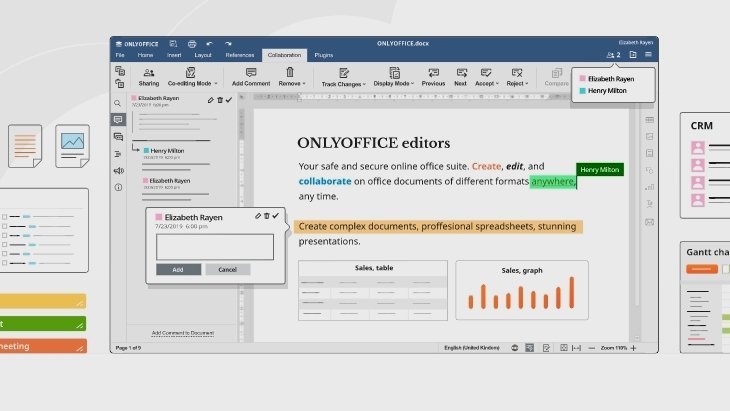
Task: Open the search panel in left sidebar
Action: point(118,103)
